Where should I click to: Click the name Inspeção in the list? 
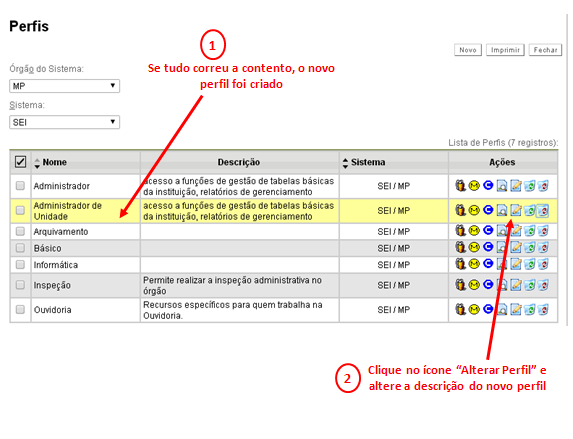tap(52, 285)
